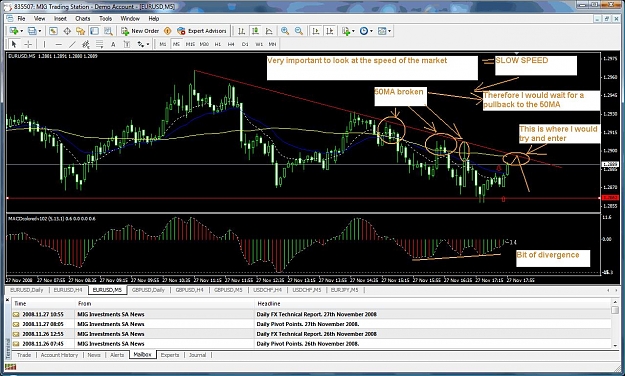
Task: Expand the New Chart dropdown arrow
Action: [x=21, y=31]
